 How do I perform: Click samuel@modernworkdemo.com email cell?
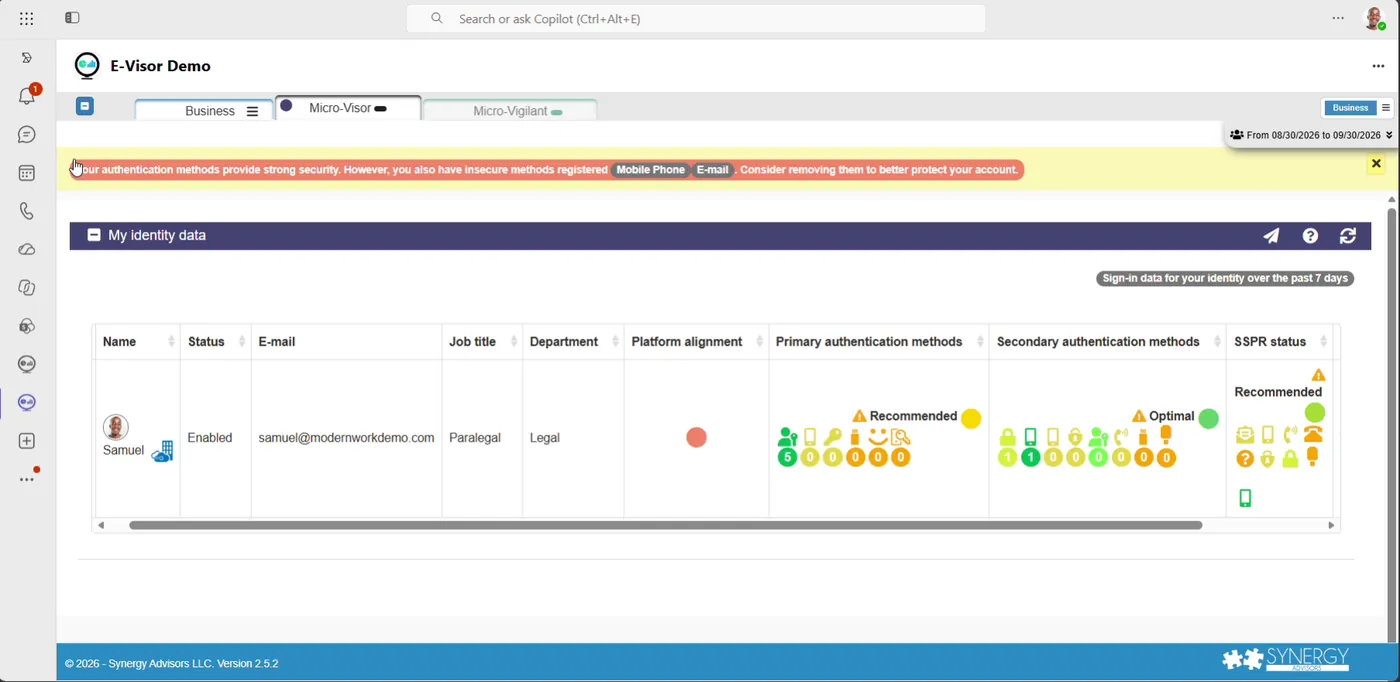(346, 438)
